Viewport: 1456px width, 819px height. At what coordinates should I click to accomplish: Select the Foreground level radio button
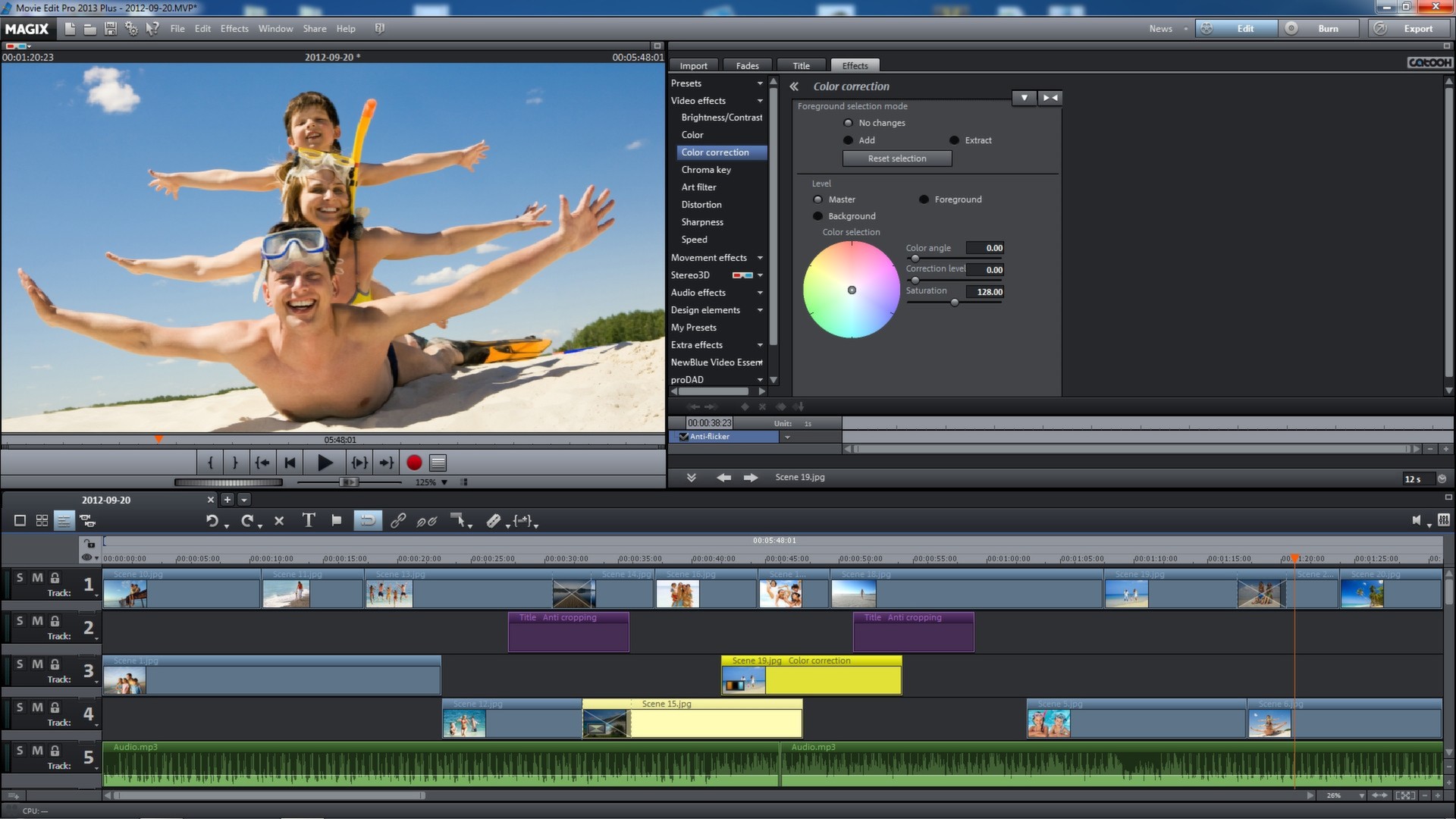coord(923,199)
